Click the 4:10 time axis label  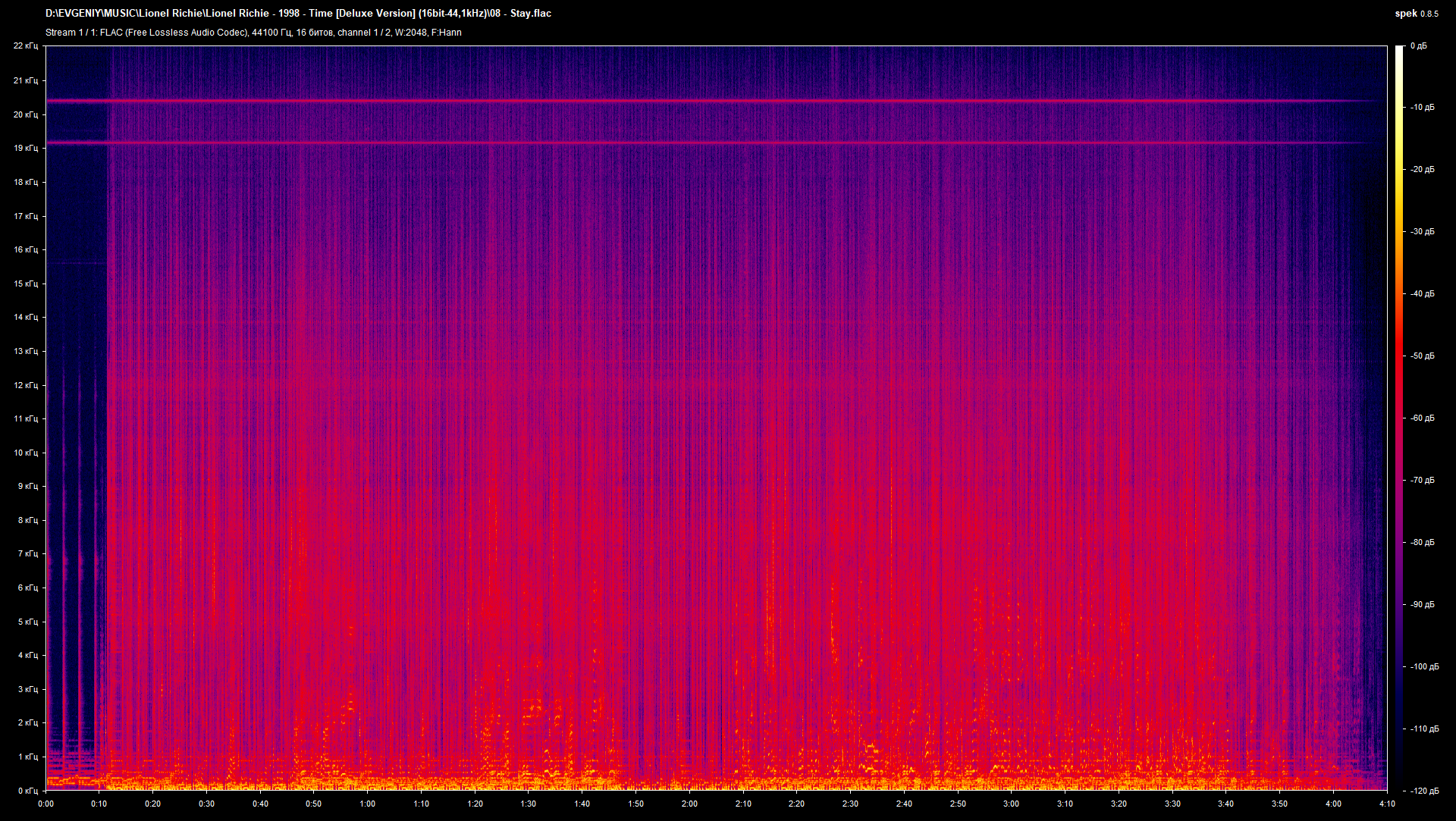1387,804
